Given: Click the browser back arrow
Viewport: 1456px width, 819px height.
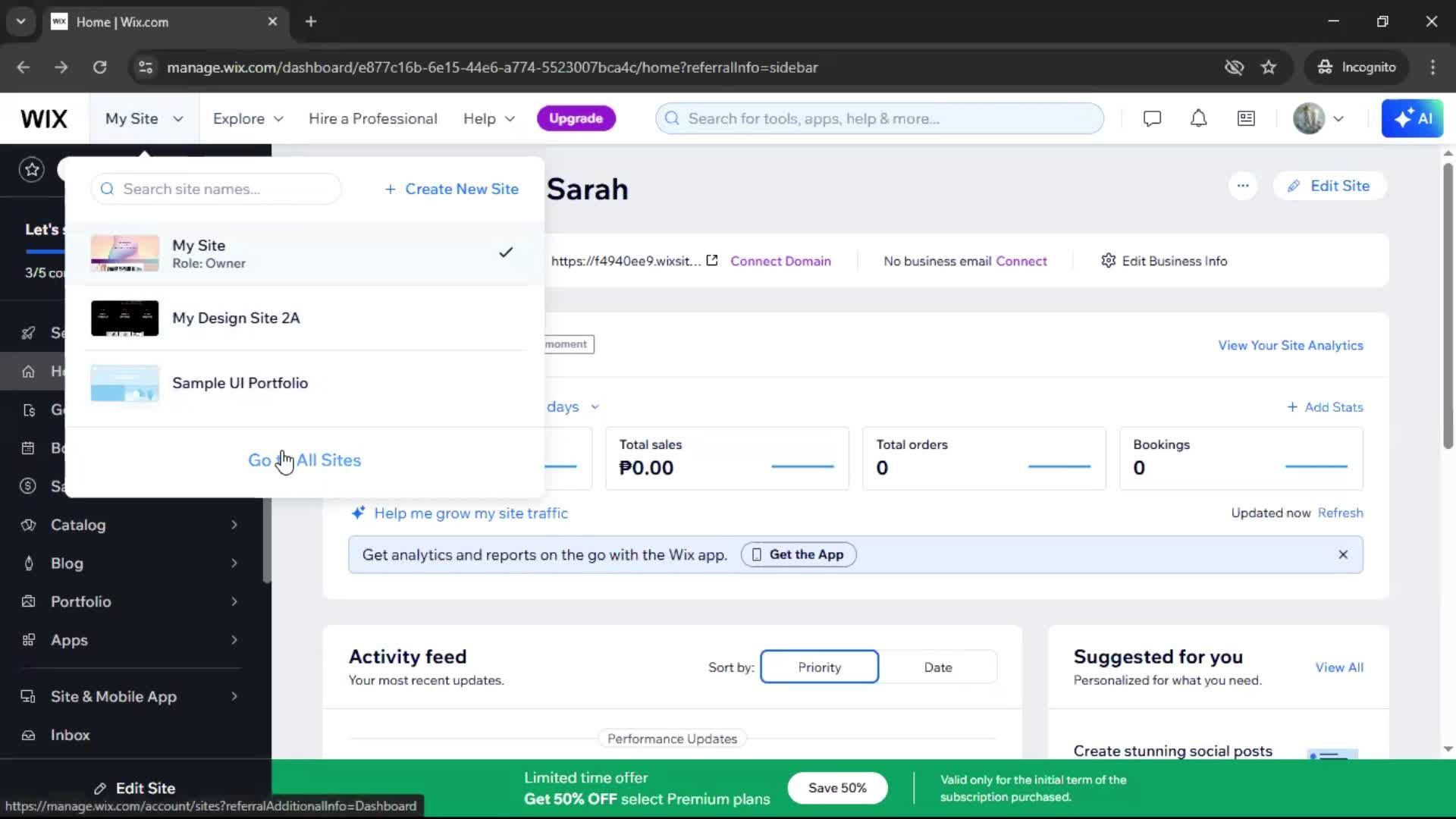Looking at the screenshot, I should (24, 67).
